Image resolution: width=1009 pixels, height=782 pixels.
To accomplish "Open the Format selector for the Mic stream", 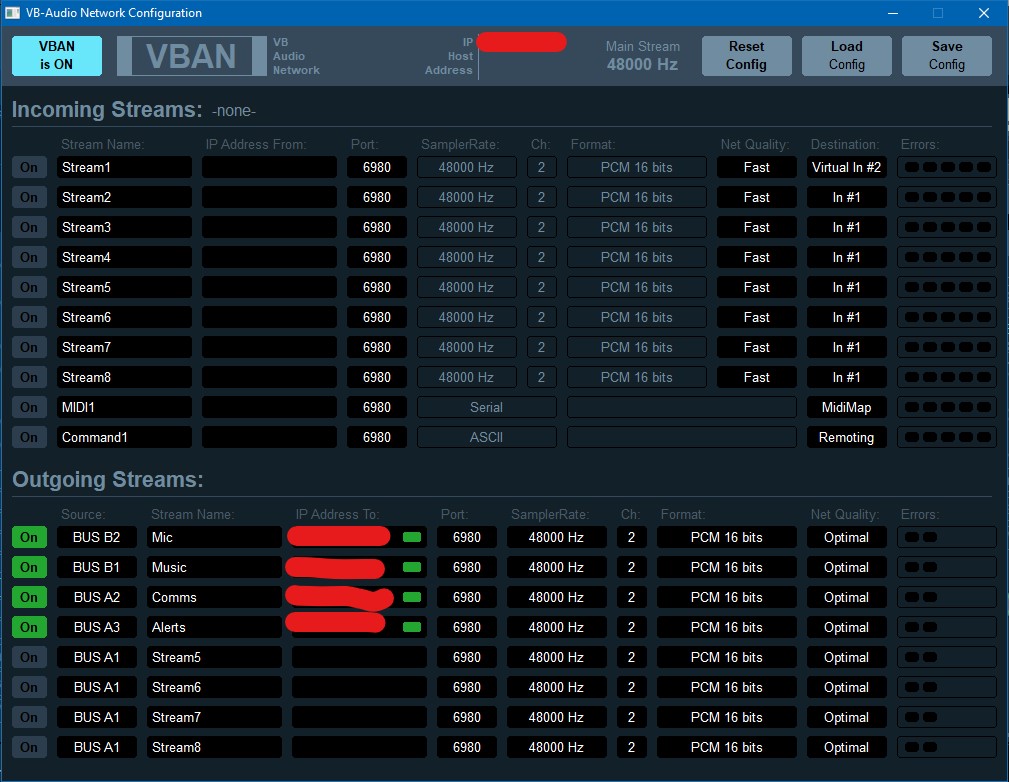I will point(726,537).
